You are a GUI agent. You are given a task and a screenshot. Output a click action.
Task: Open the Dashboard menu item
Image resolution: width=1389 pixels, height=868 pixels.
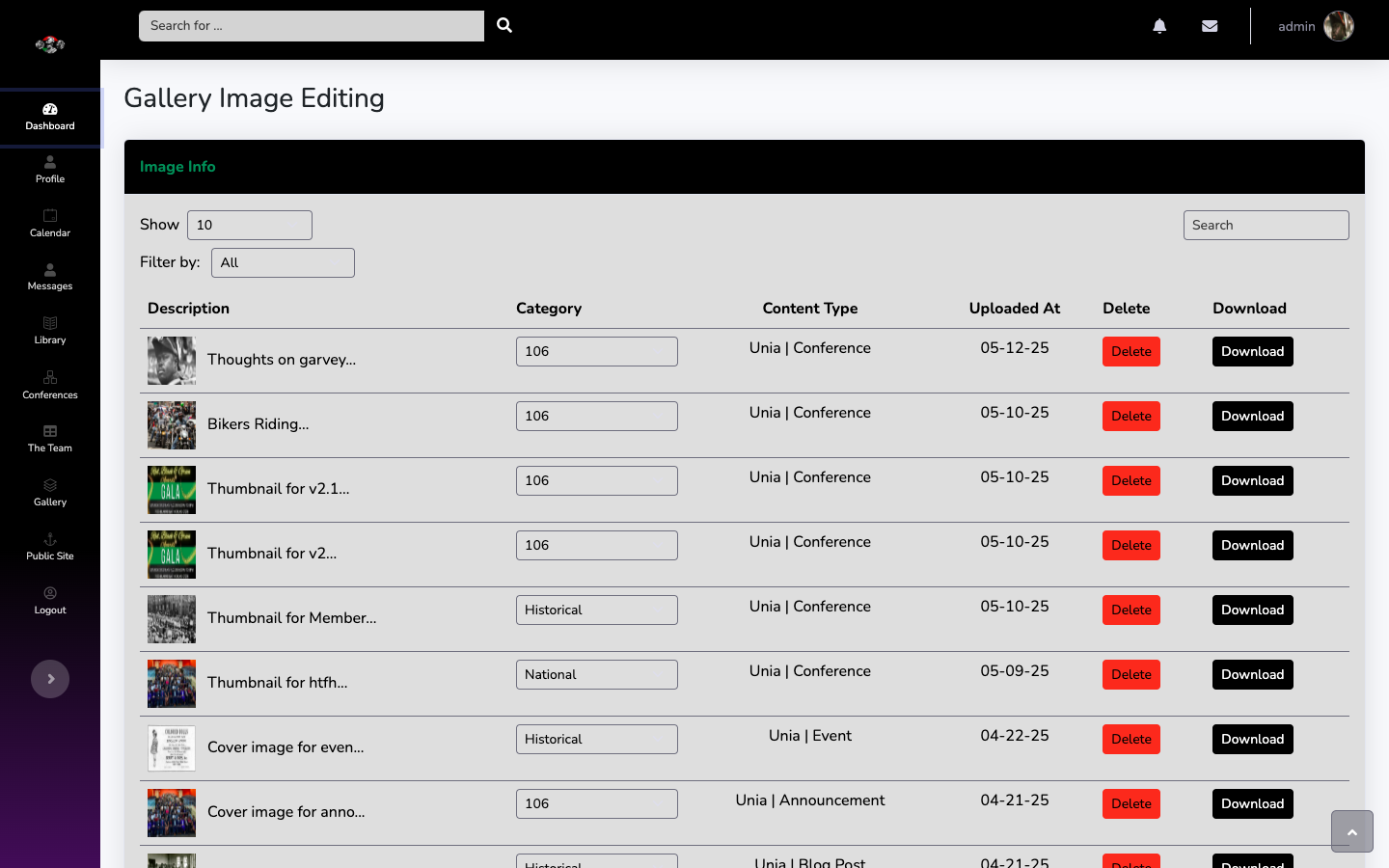pyautogui.click(x=50, y=117)
